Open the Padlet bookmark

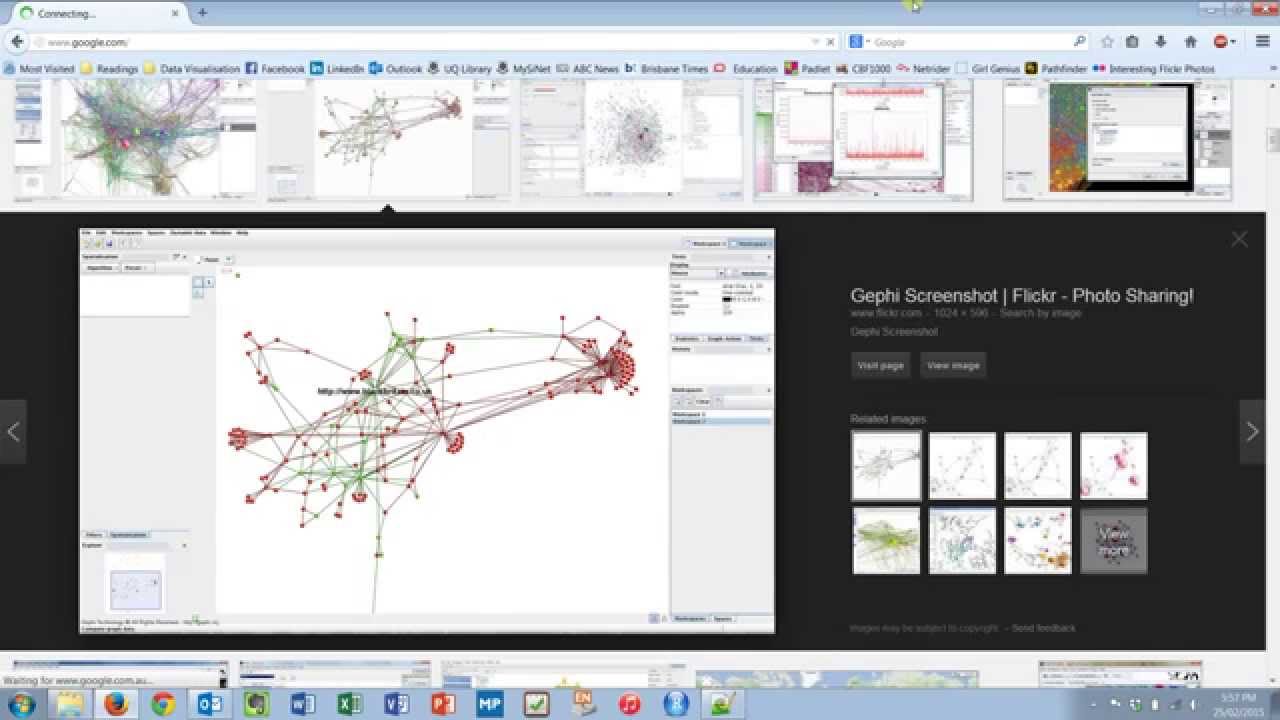click(x=807, y=69)
